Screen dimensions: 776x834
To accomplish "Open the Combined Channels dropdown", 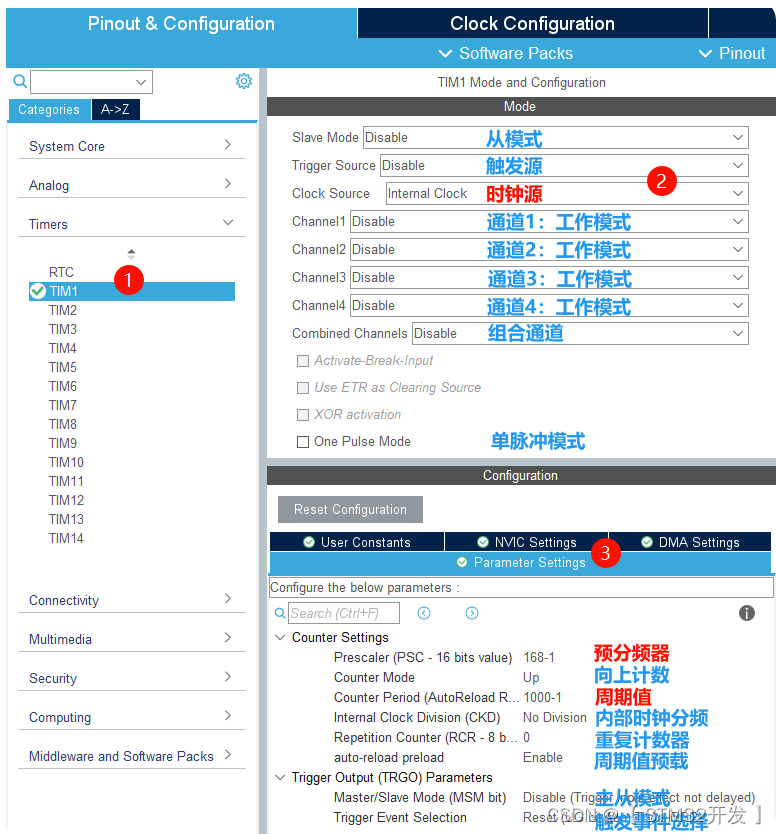I will click(x=580, y=333).
